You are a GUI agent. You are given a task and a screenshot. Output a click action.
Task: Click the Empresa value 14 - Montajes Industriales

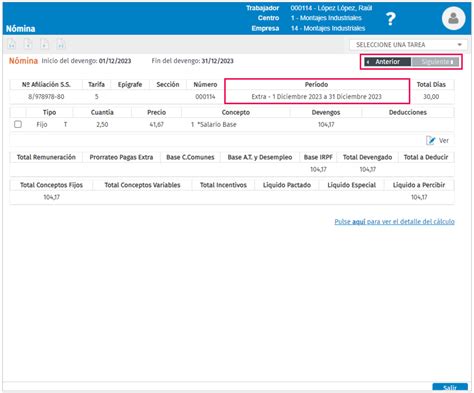(x=328, y=28)
